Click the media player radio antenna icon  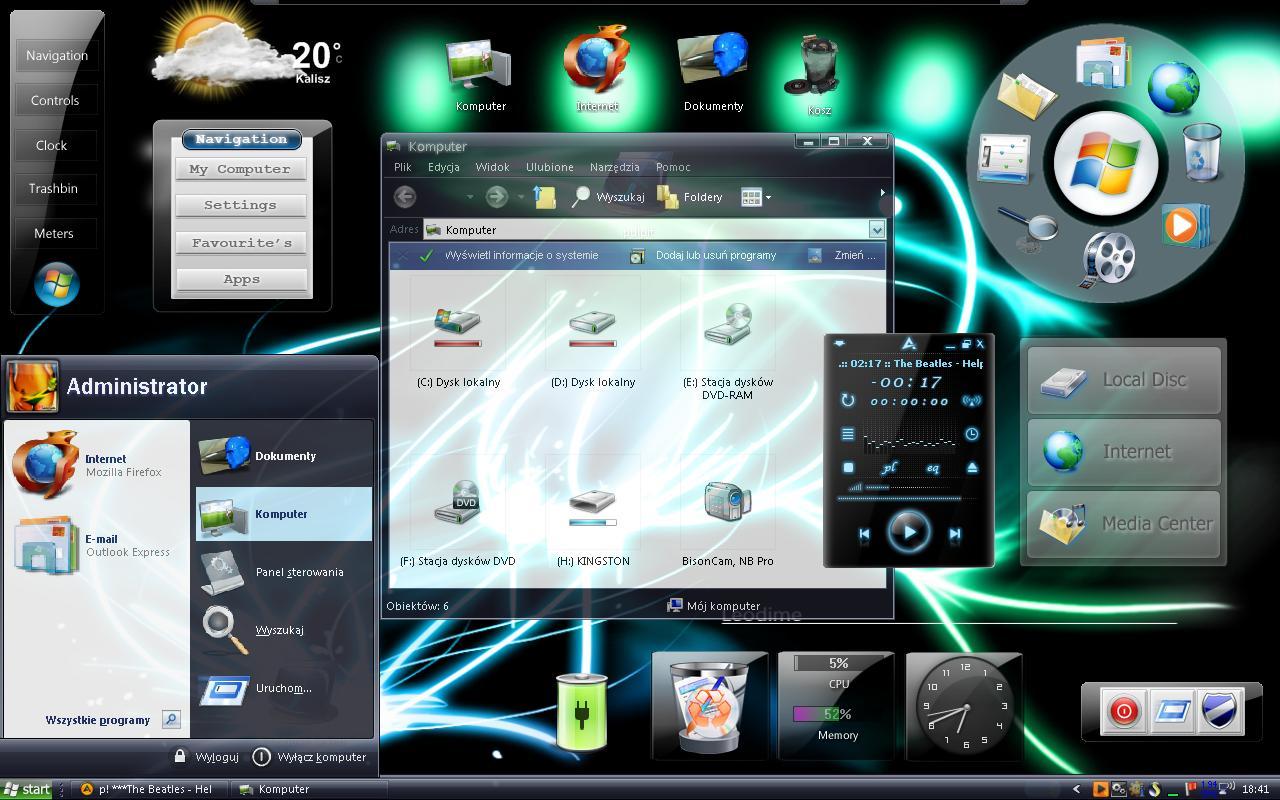[x=971, y=400]
